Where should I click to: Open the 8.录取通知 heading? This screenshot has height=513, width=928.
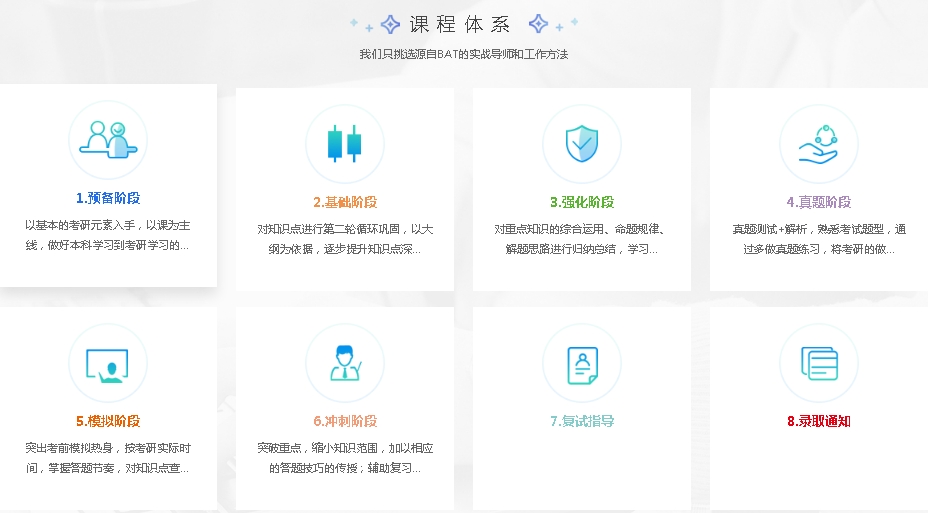pos(819,421)
